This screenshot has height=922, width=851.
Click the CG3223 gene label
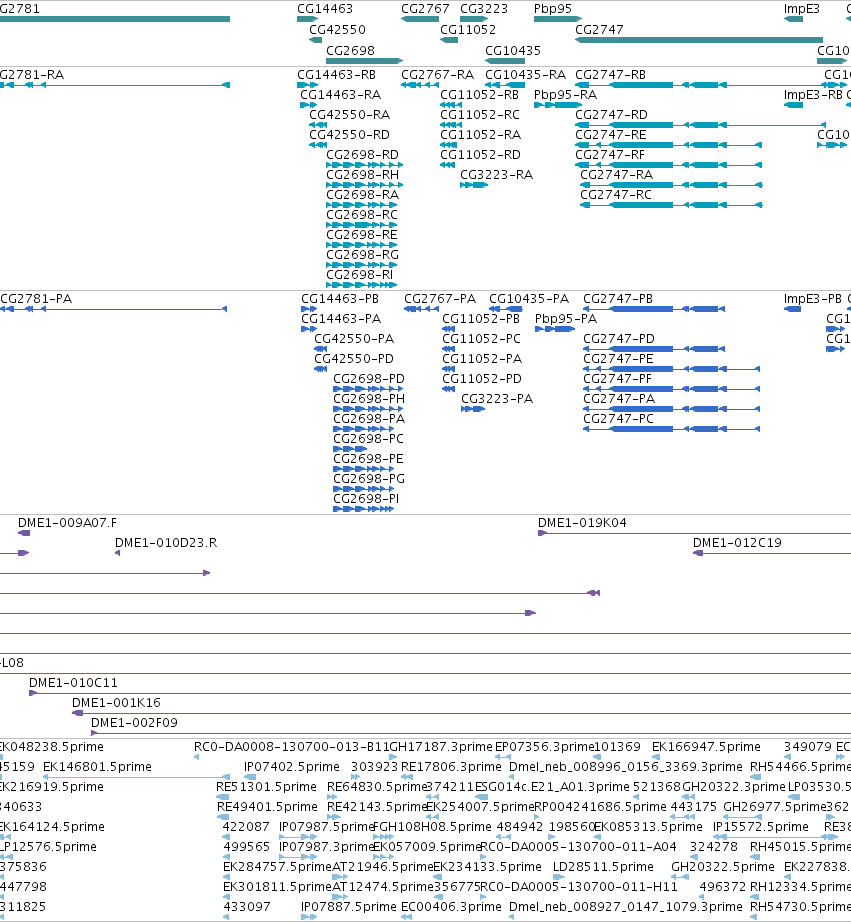point(483,9)
